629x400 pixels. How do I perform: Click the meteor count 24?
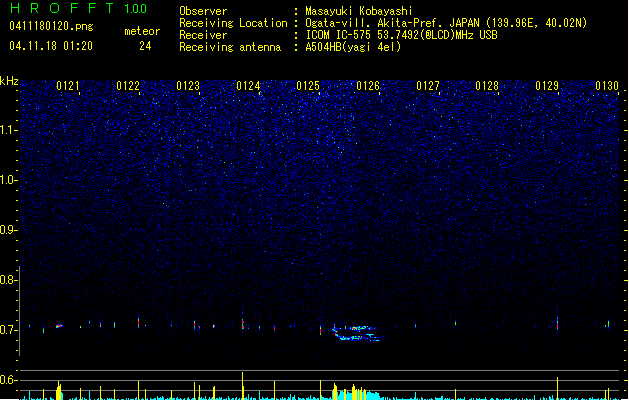pos(145,46)
